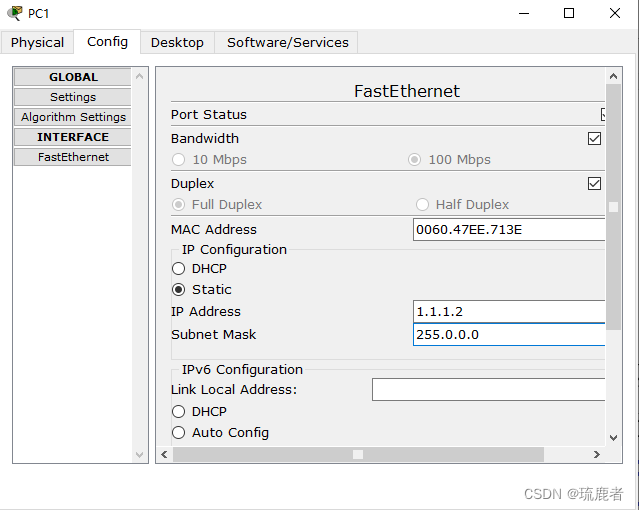
Task: Open Algorithm Settings in sidebar
Action: pos(73,117)
